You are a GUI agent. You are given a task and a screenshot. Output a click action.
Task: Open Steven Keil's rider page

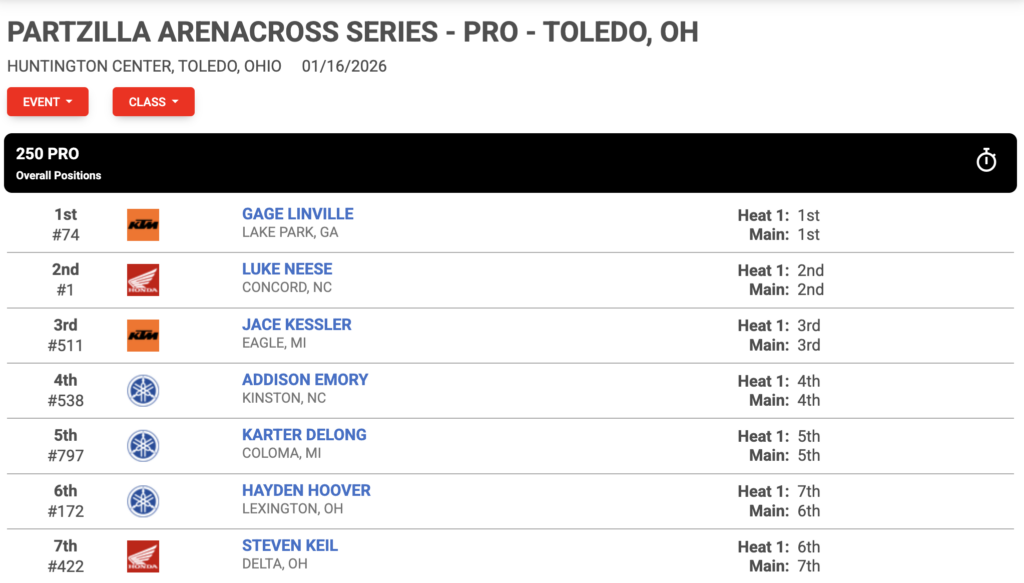coord(290,546)
